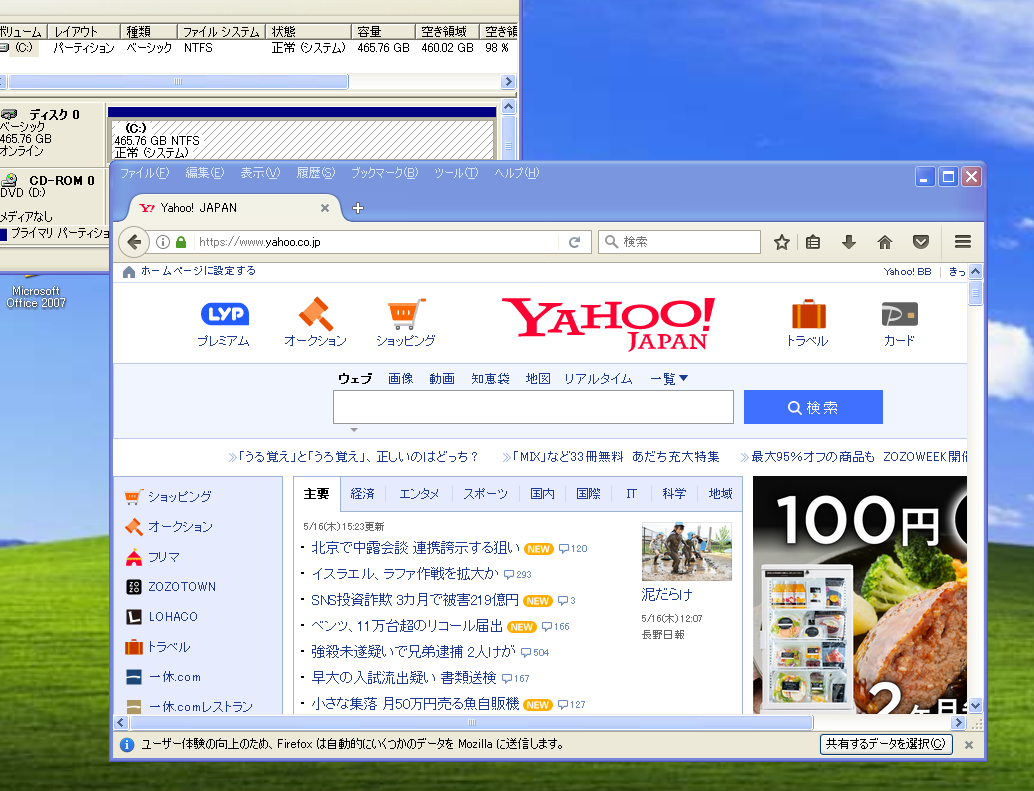
Task: Select the 知恵袋 search category
Action: click(x=490, y=378)
